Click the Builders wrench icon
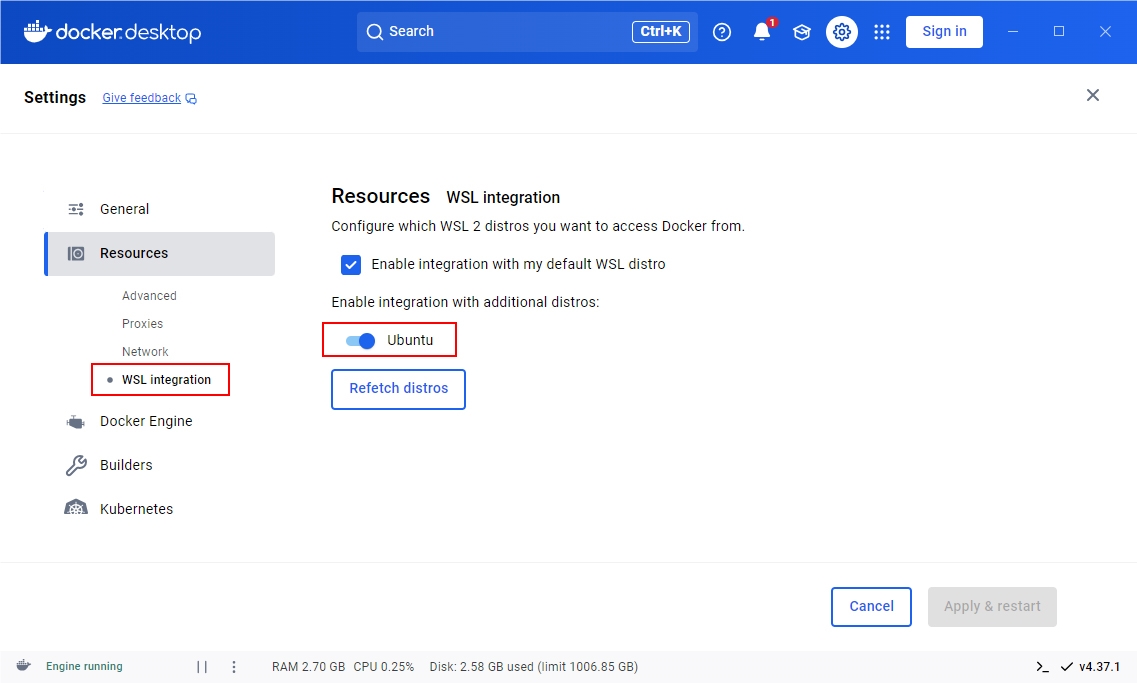1137x683 pixels. coord(76,465)
